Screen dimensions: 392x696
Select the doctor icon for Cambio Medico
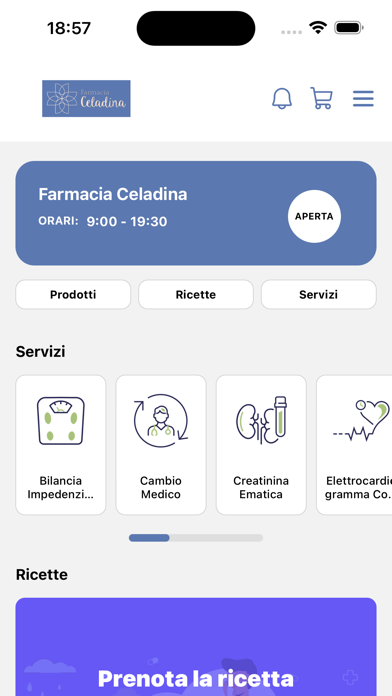[x=161, y=421]
